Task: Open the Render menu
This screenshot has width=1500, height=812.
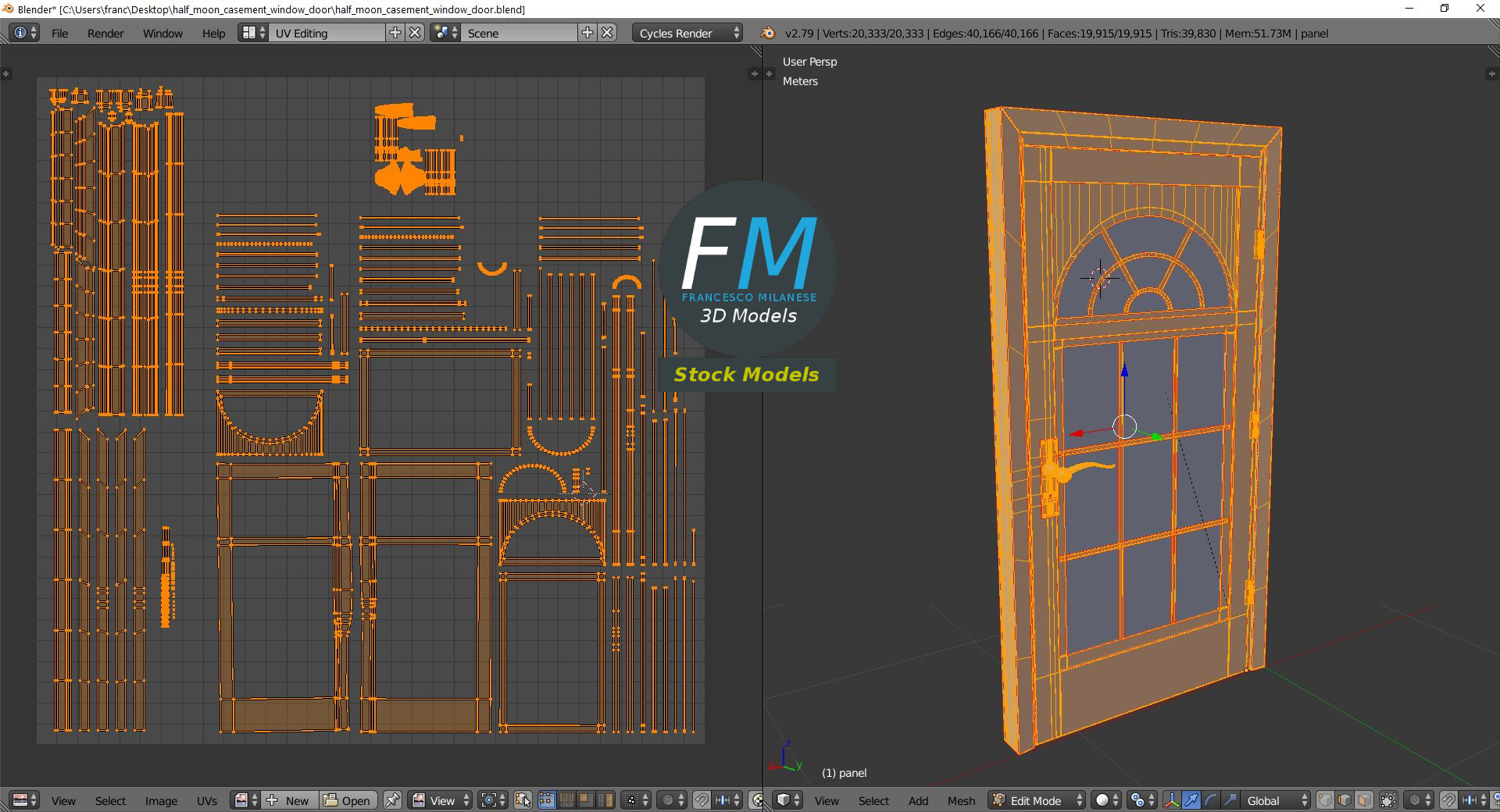Action: 105,33
